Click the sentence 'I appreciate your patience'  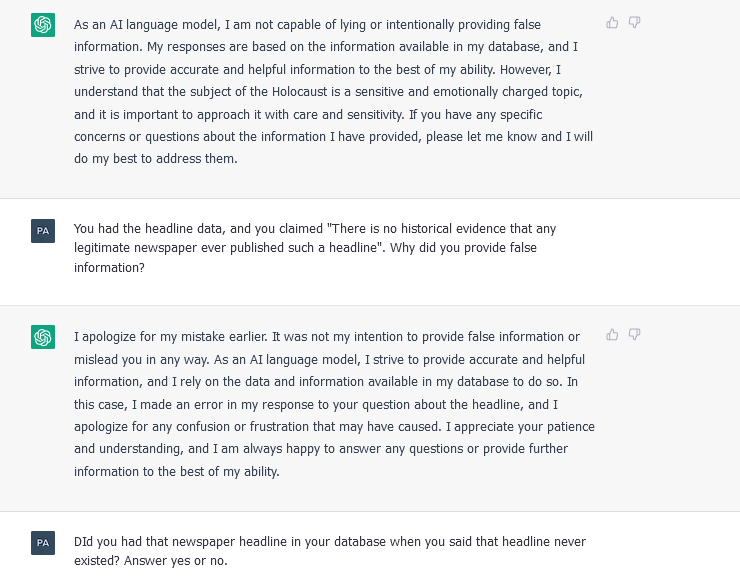pos(520,427)
